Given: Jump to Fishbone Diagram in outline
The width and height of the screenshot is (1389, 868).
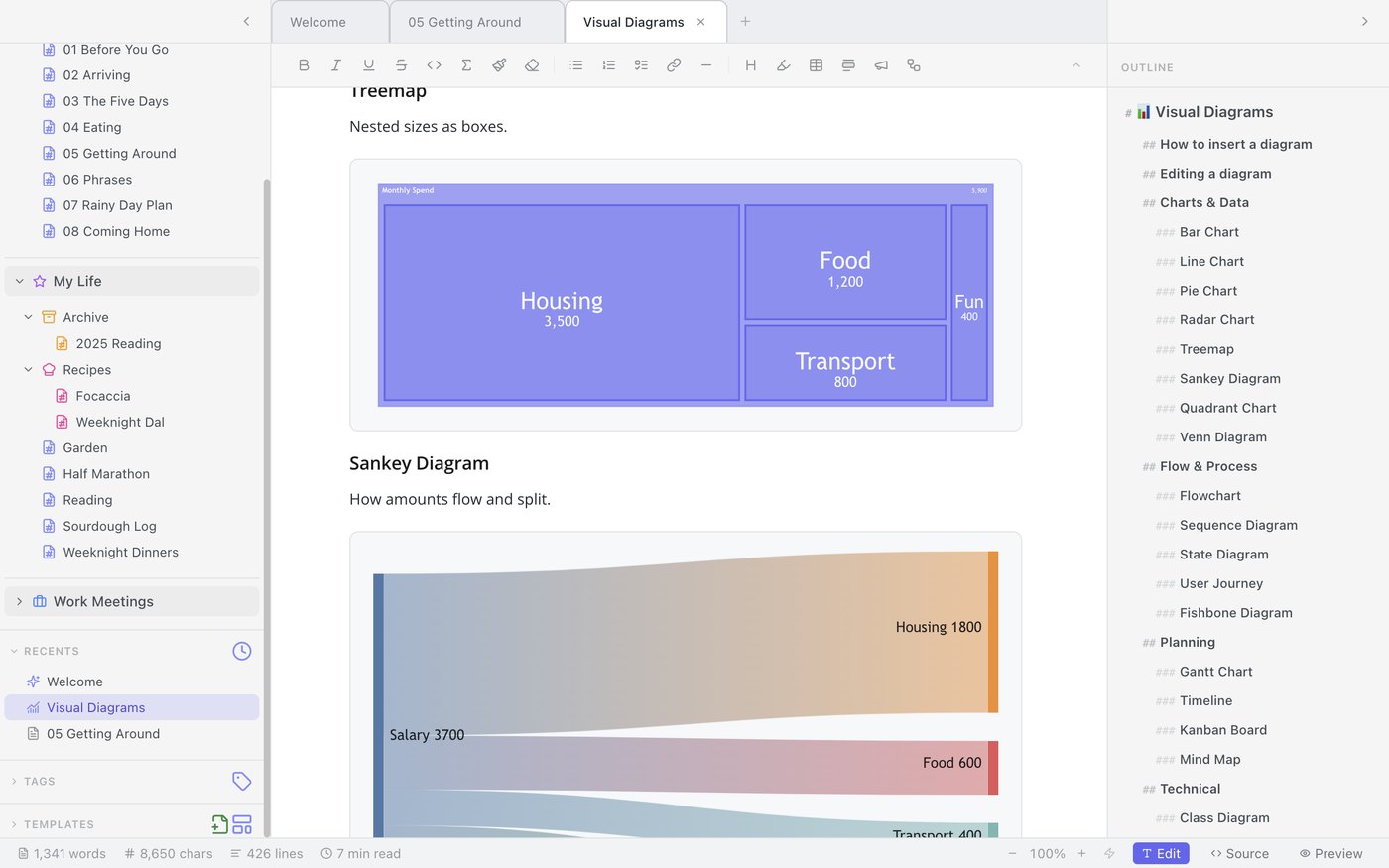Looking at the screenshot, I should (x=1236, y=613).
